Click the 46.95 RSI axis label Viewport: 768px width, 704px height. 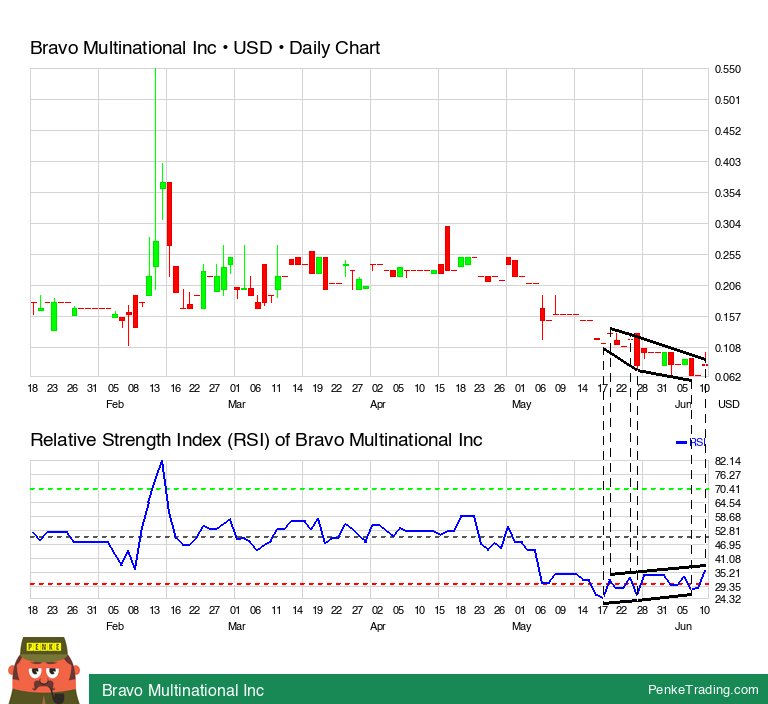pyautogui.click(x=728, y=545)
